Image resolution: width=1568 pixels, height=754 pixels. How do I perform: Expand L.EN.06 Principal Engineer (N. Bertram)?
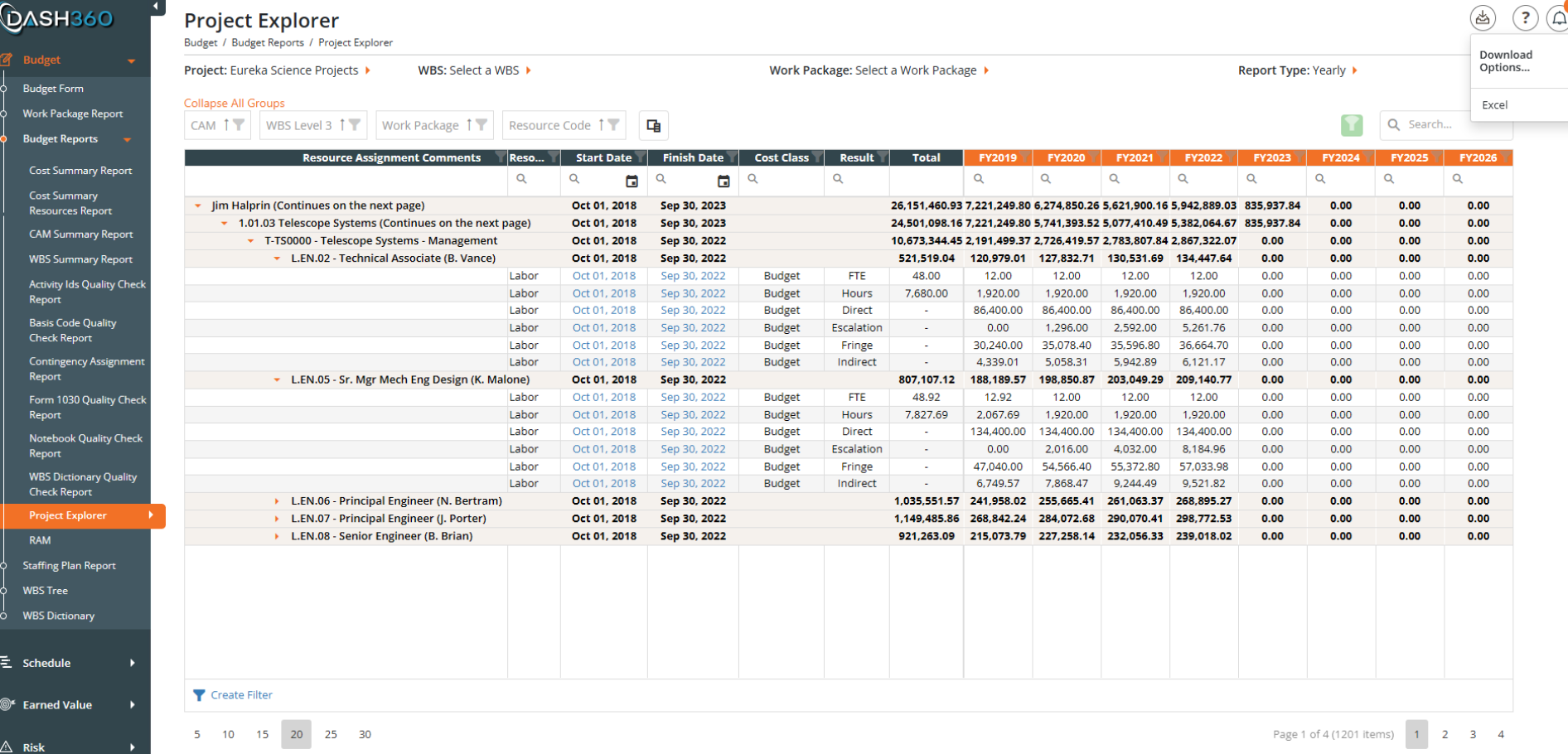pos(278,501)
